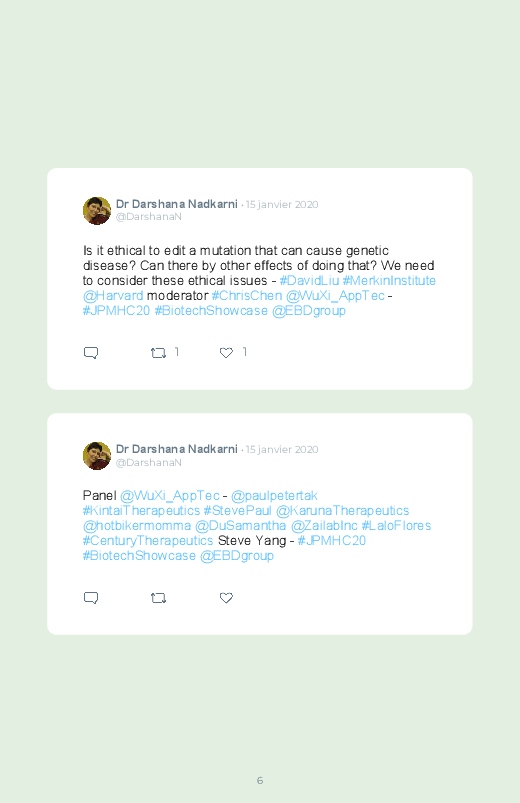
Task: Like the Panel tweet with the heart icon
Action: (x=226, y=598)
